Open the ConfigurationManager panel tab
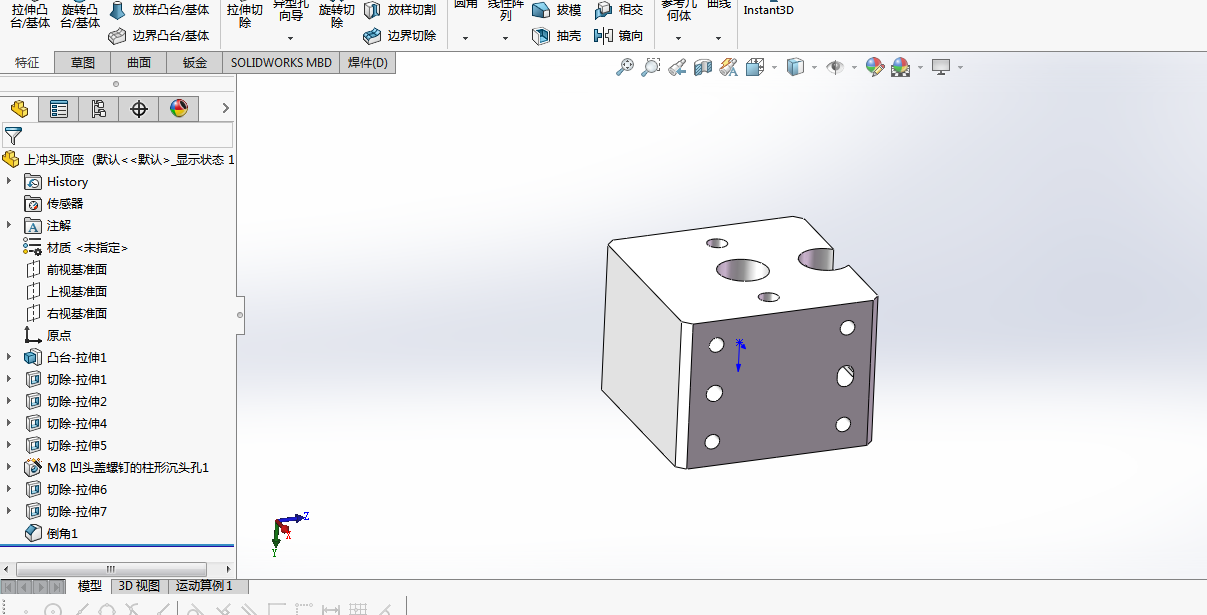1207x615 pixels. (x=99, y=109)
